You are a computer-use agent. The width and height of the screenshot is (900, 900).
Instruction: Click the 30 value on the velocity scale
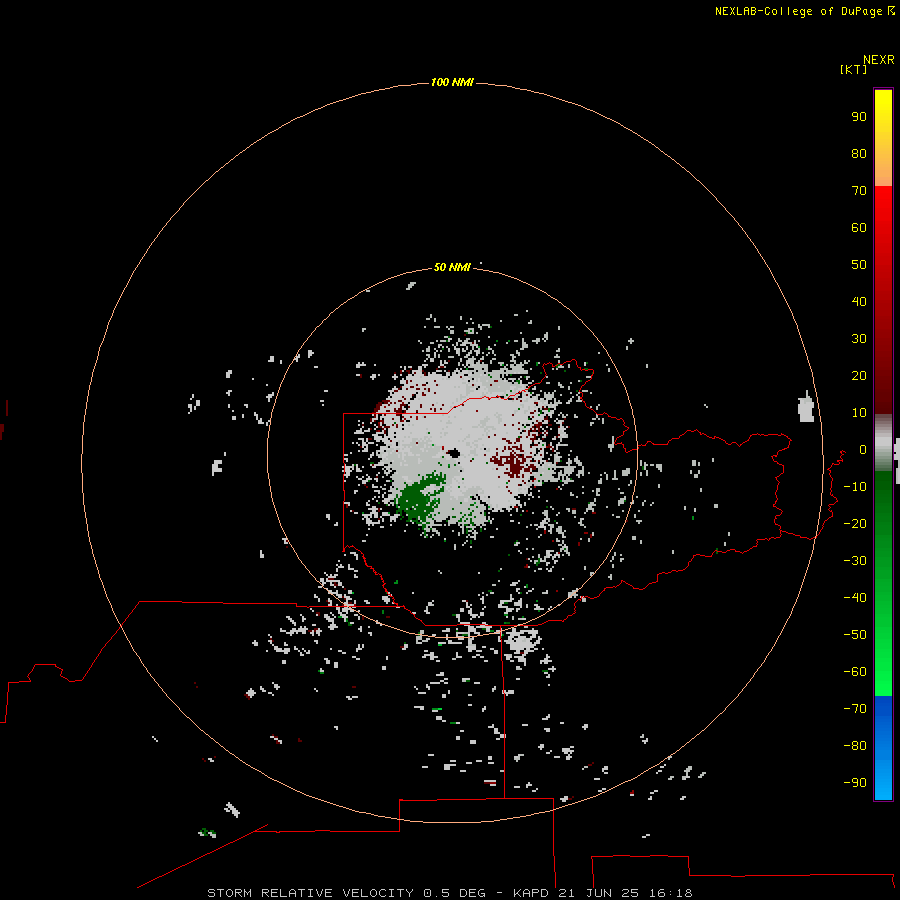click(859, 339)
